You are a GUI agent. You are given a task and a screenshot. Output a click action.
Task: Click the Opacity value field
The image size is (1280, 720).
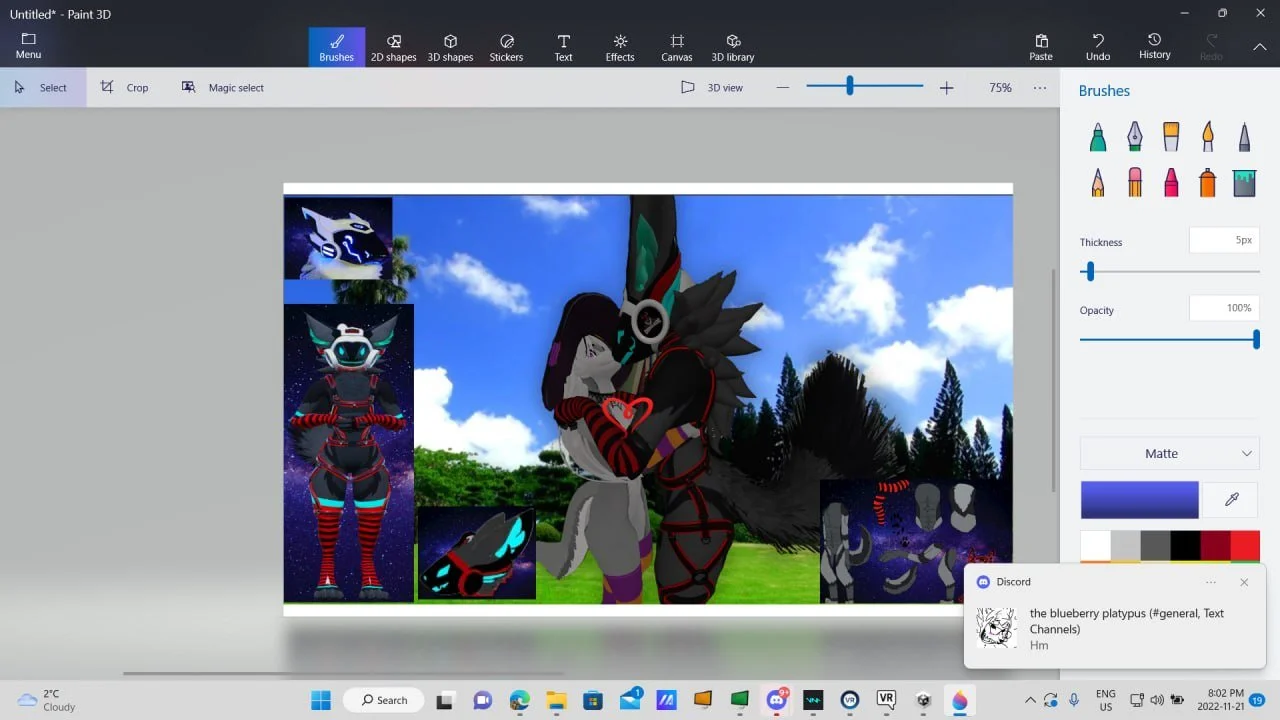pyautogui.click(x=1224, y=308)
